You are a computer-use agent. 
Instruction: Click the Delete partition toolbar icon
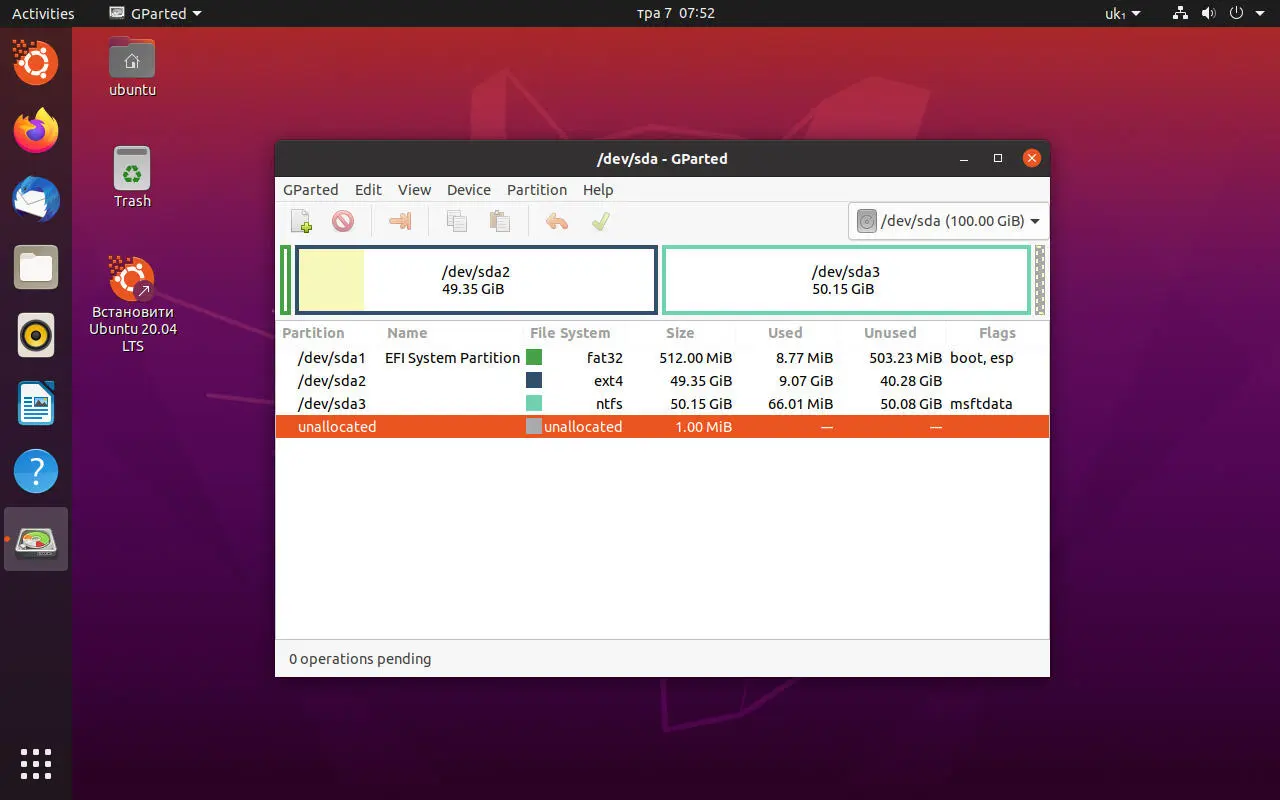point(343,221)
